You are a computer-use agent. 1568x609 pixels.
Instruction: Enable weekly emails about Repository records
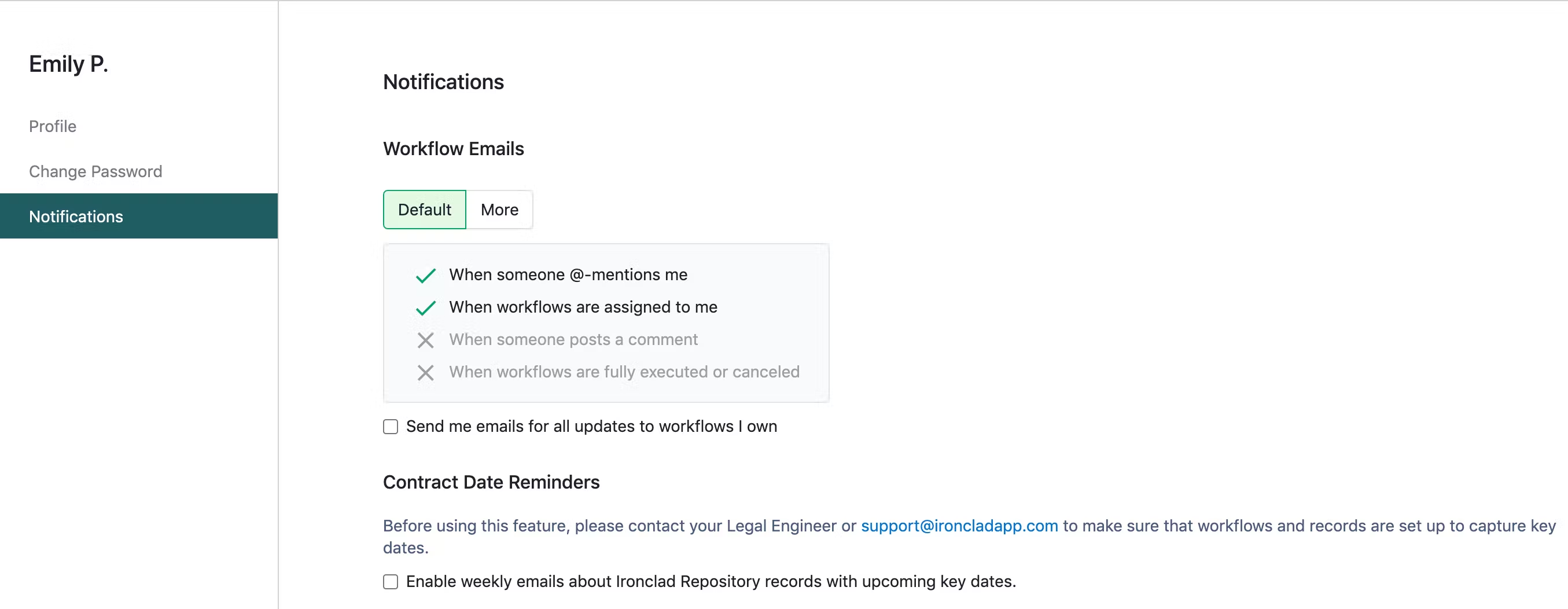point(391,582)
